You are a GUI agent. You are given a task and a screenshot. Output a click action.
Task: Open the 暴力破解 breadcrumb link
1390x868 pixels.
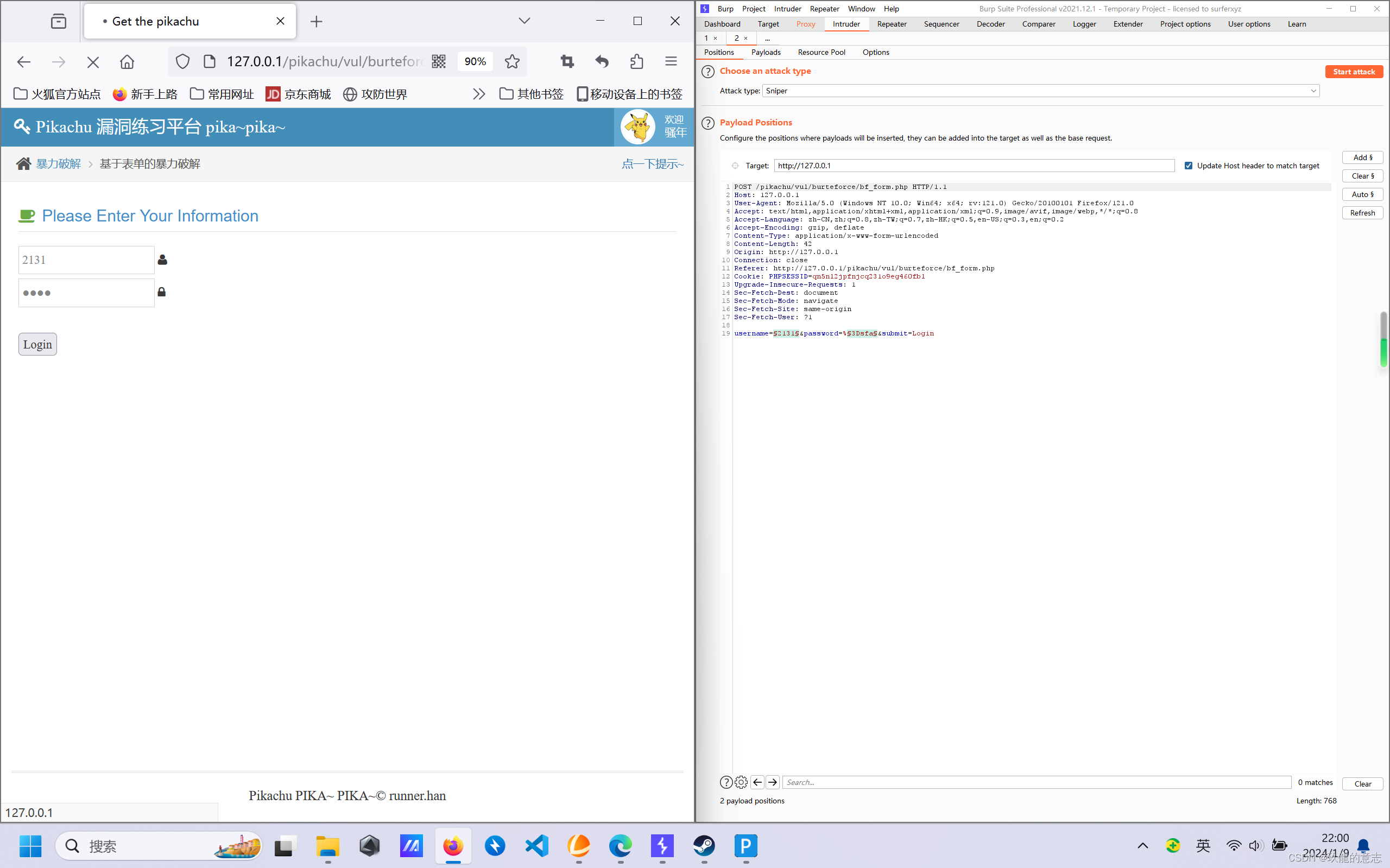(59, 163)
